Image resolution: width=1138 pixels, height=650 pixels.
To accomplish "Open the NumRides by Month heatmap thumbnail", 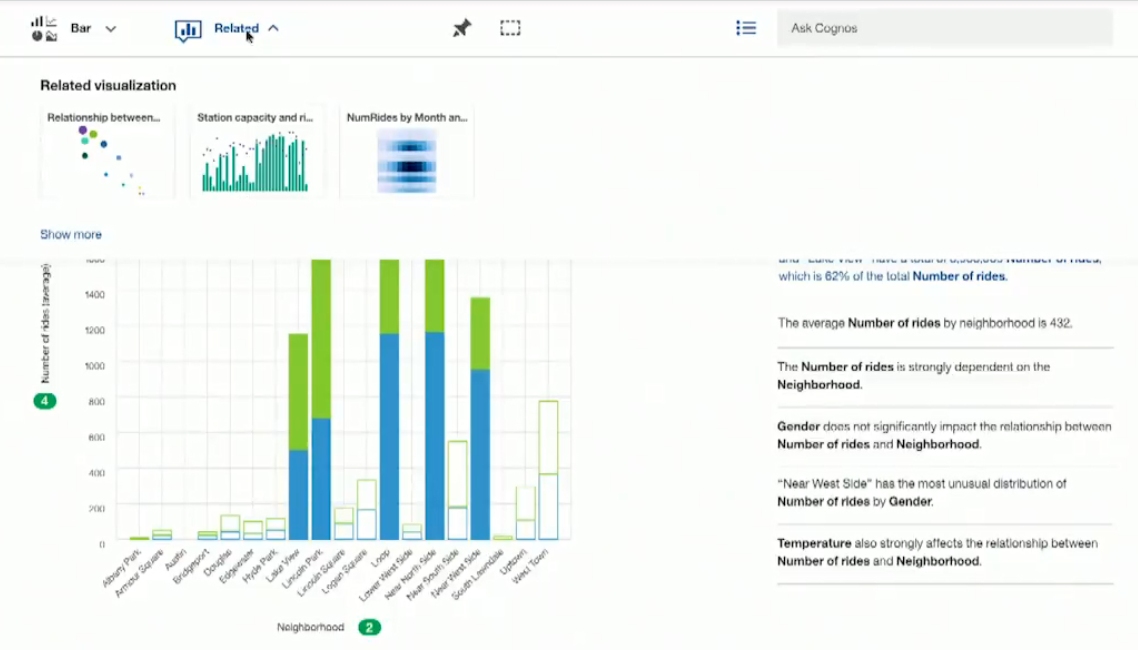I will click(x=406, y=152).
